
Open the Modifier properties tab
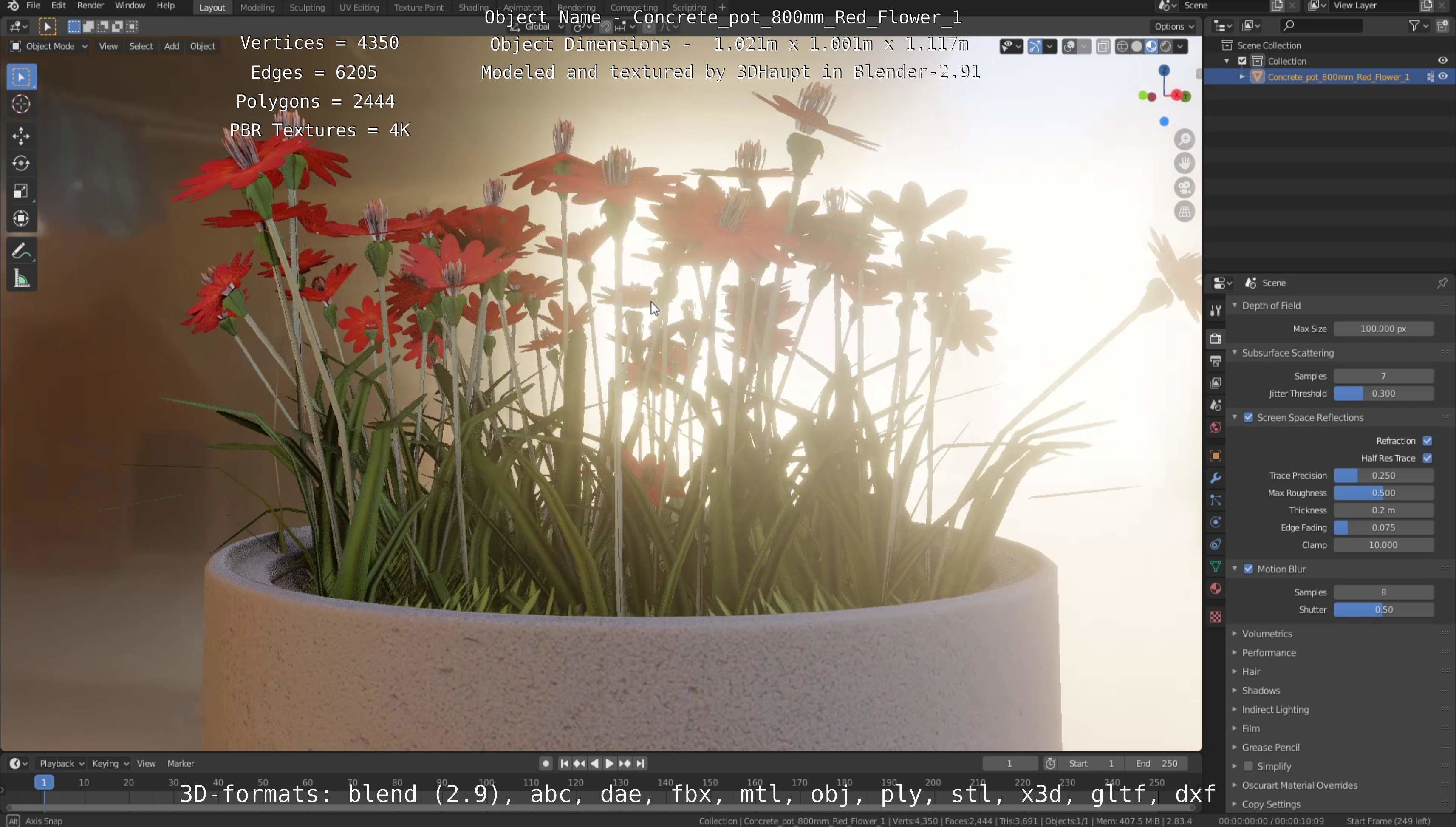coord(1215,478)
